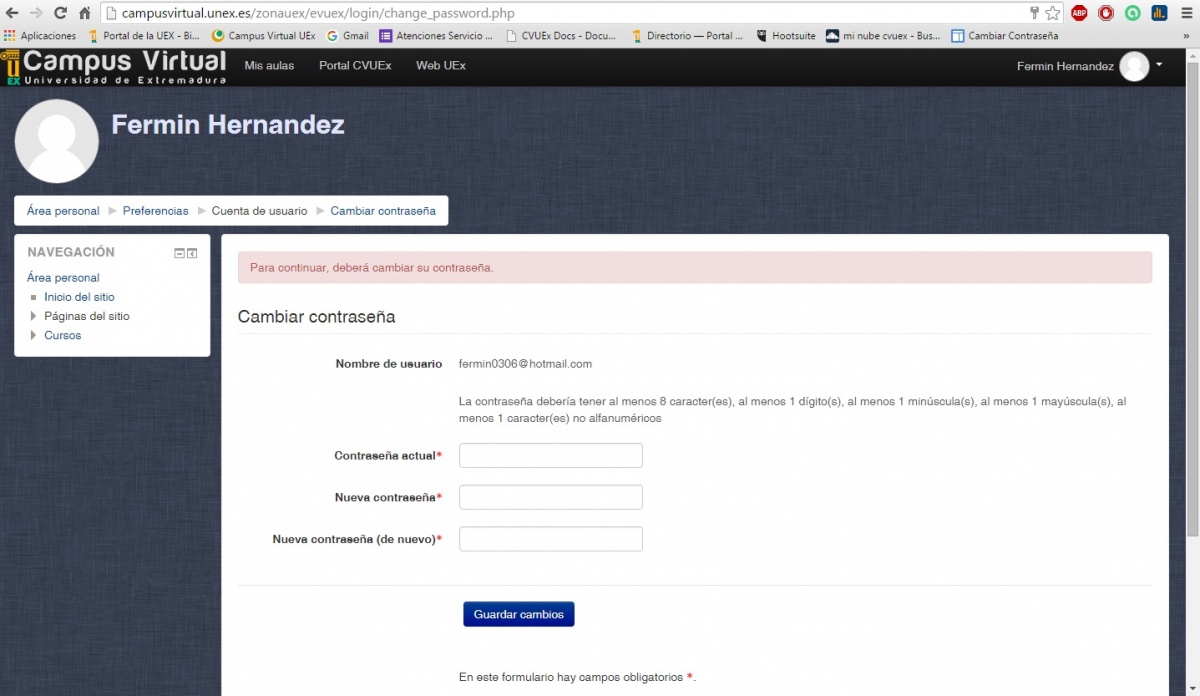Click the green Avira browser extension icon
1200x696 pixels.
click(x=1132, y=13)
